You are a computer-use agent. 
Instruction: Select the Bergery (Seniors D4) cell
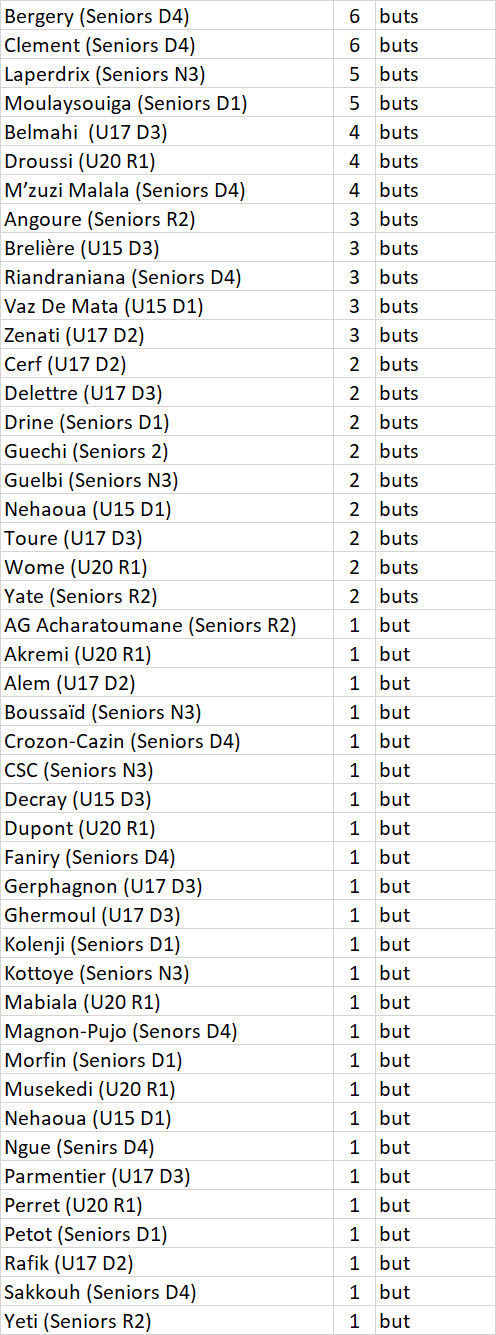click(x=167, y=16)
